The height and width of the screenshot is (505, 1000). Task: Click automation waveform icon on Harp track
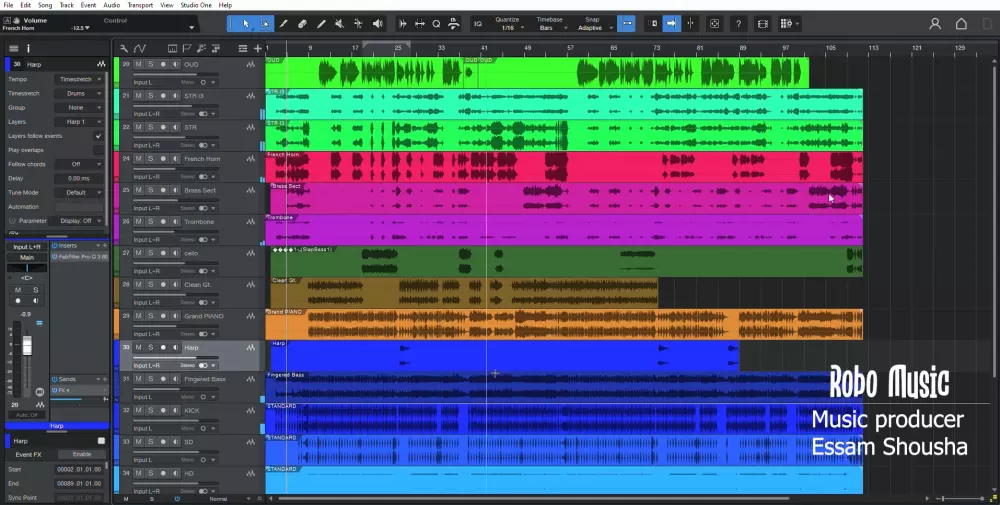(251, 348)
